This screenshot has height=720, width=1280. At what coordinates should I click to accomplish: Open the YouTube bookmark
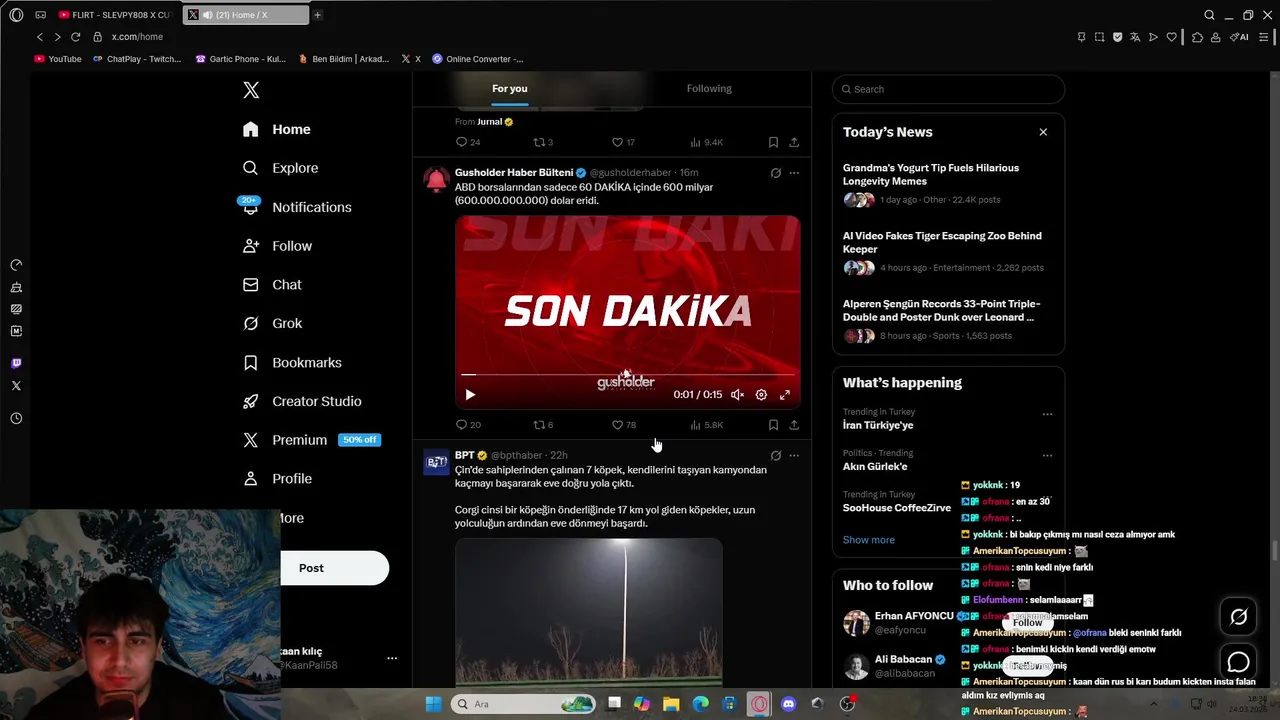pos(58,59)
